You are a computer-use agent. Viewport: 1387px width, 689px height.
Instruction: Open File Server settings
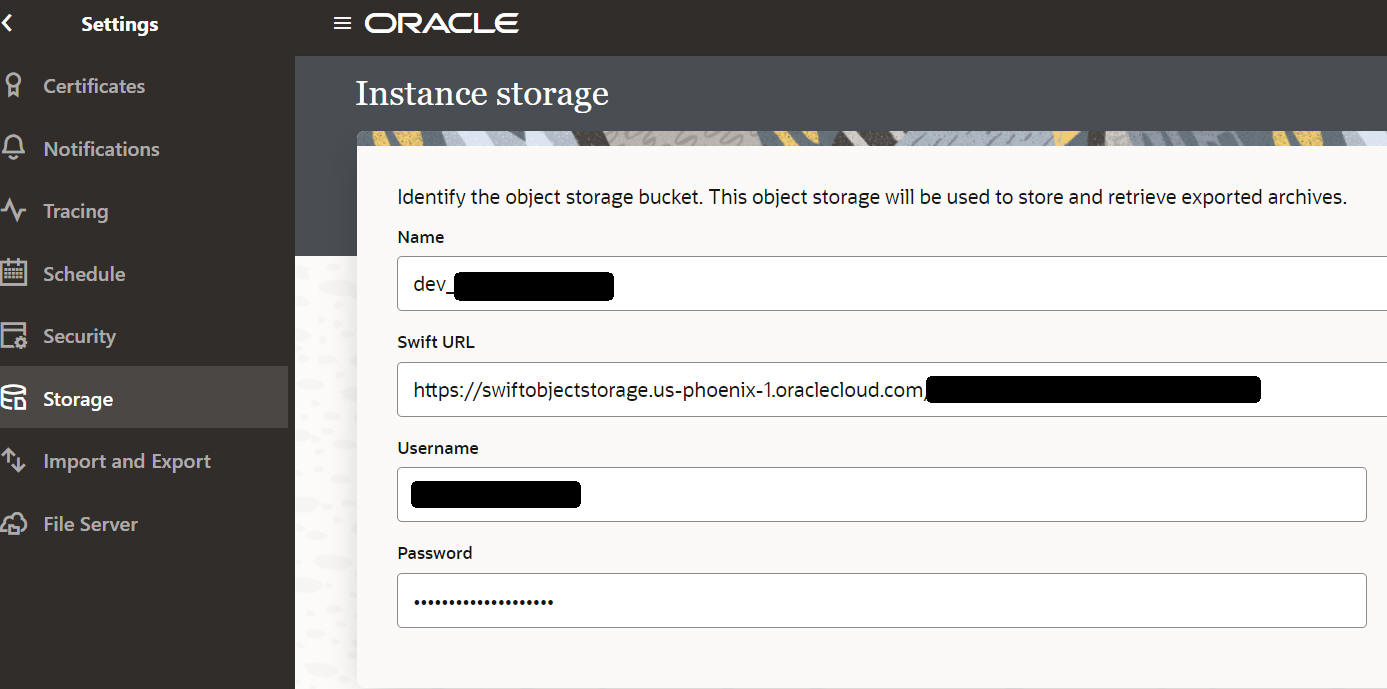point(90,524)
